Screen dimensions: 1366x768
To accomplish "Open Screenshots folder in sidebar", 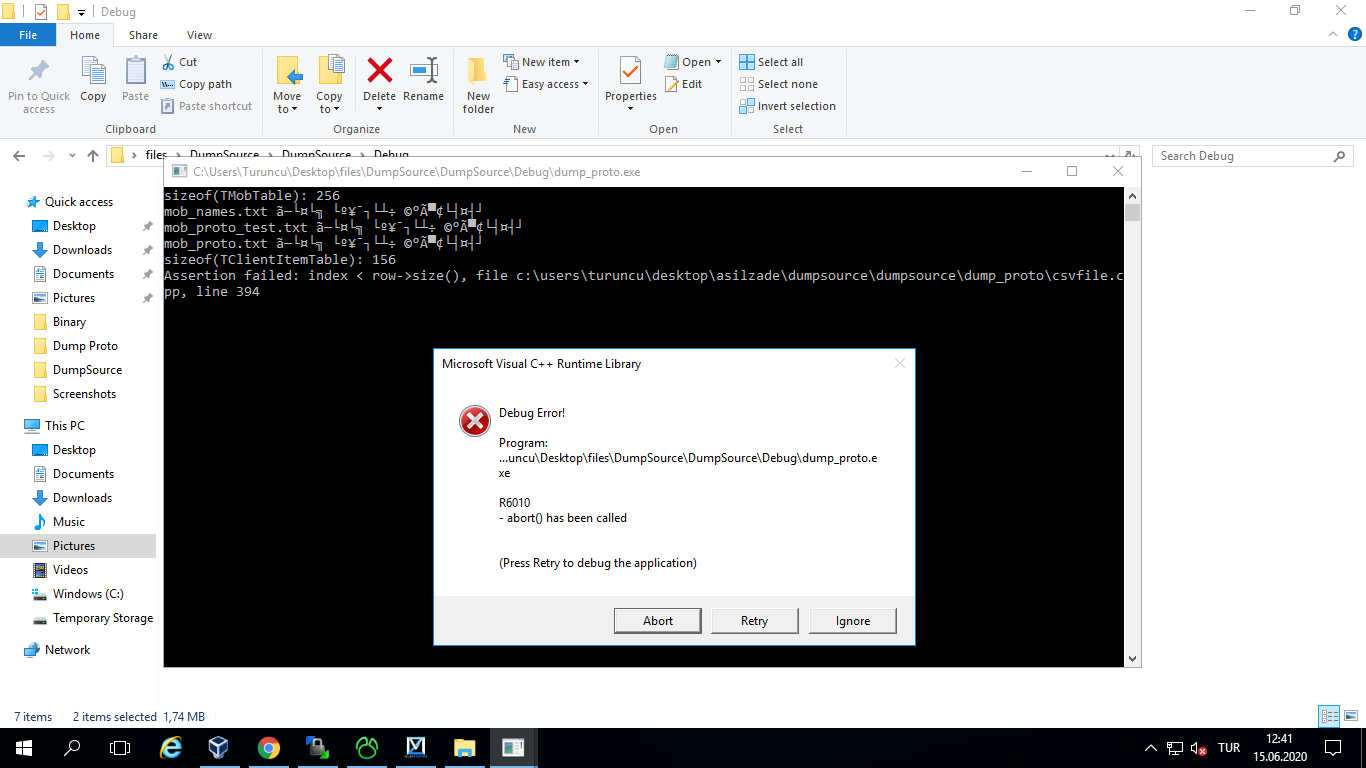I will point(84,394).
